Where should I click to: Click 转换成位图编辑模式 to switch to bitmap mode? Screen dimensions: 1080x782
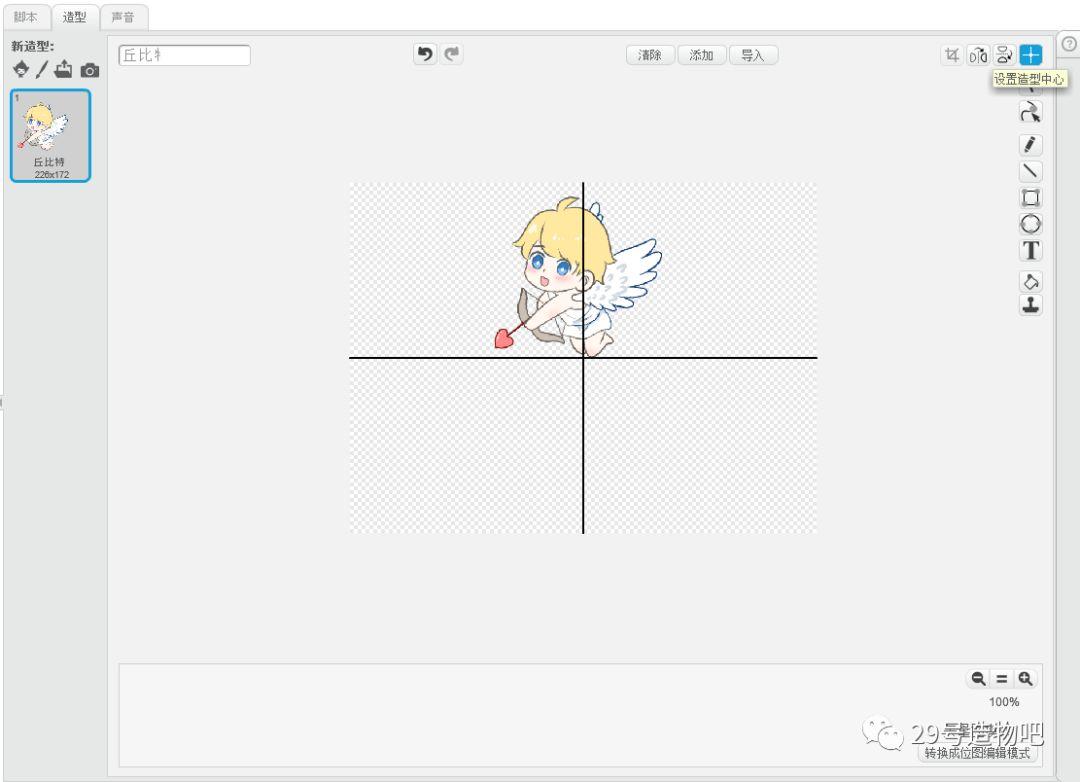(977, 753)
